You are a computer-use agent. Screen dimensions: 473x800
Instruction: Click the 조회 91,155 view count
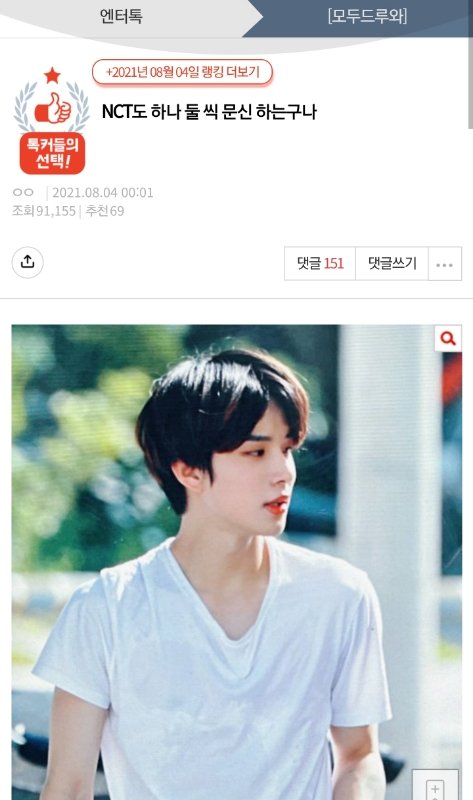coord(44,211)
